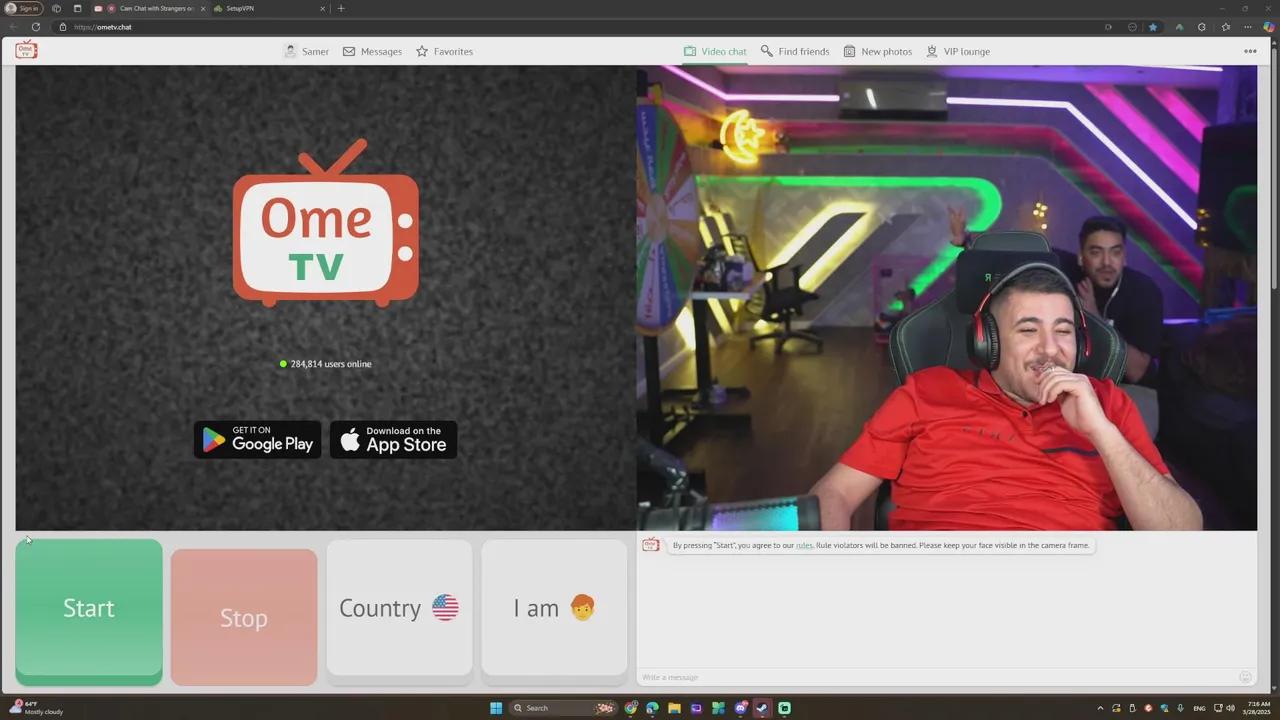Open Discord from the taskbar
The width and height of the screenshot is (1280, 720).
tap(741, 708)
